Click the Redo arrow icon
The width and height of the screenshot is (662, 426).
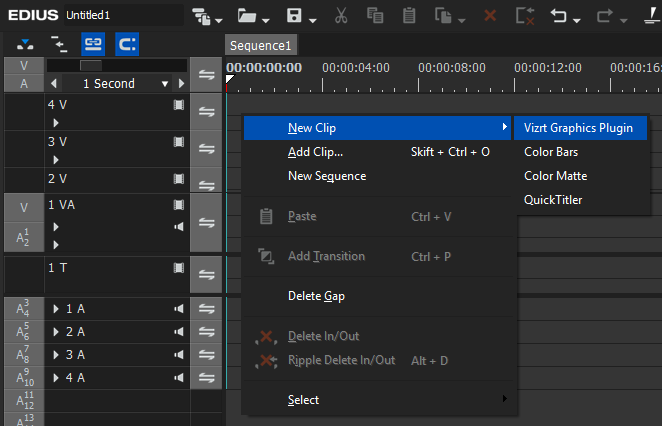(x=605, y=16)
